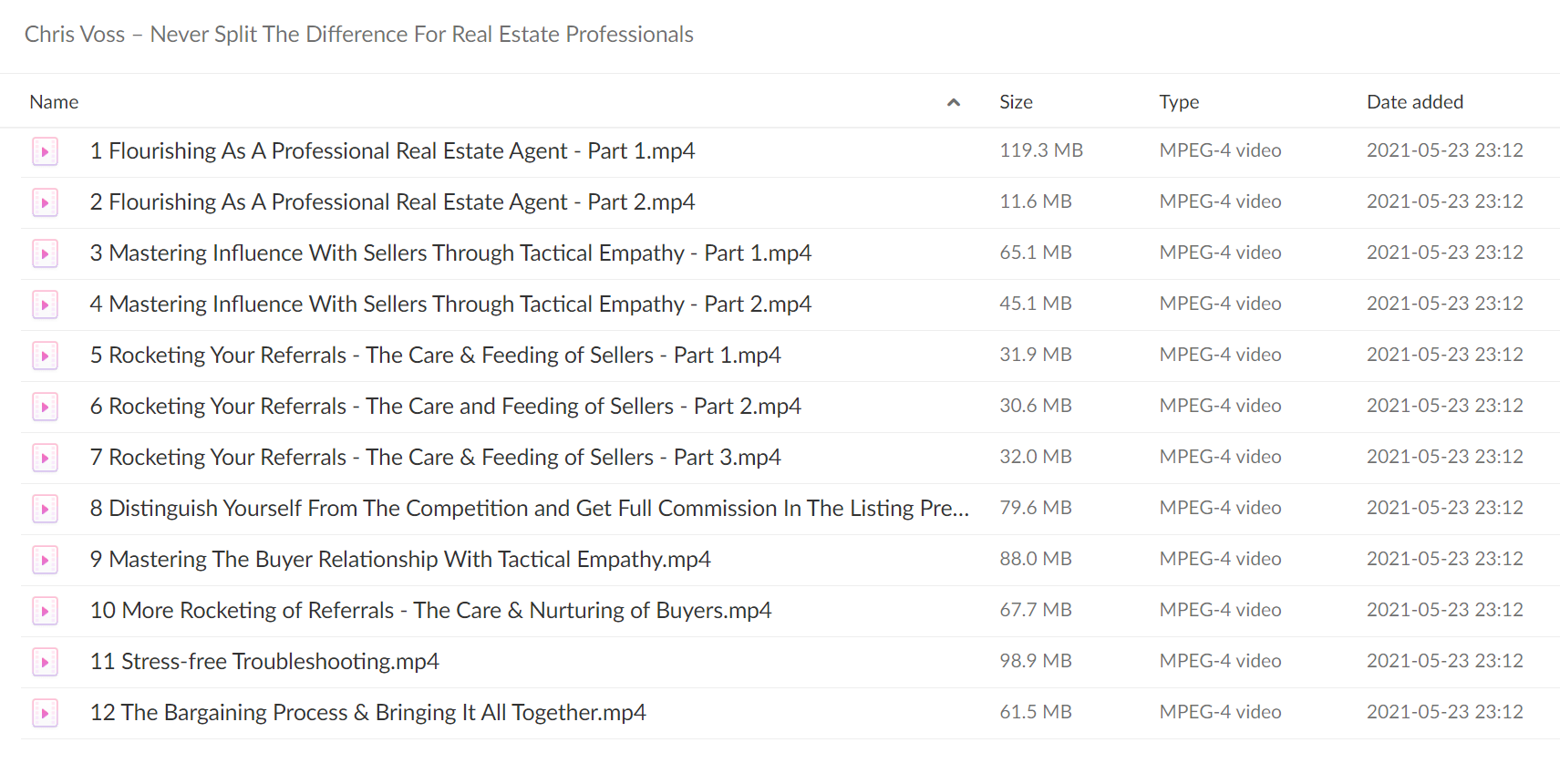Open 12 The Bargaining Process file

click(367, 712)
